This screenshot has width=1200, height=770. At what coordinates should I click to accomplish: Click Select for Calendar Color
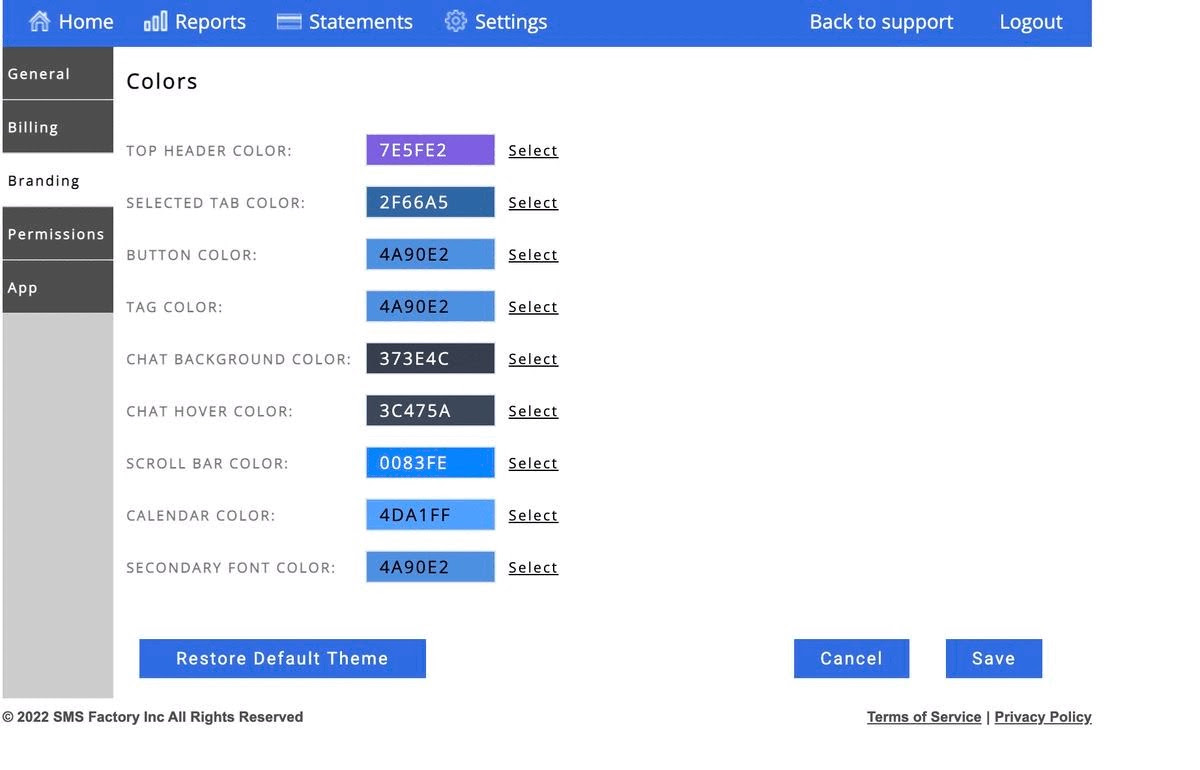[x=533, y=514]
